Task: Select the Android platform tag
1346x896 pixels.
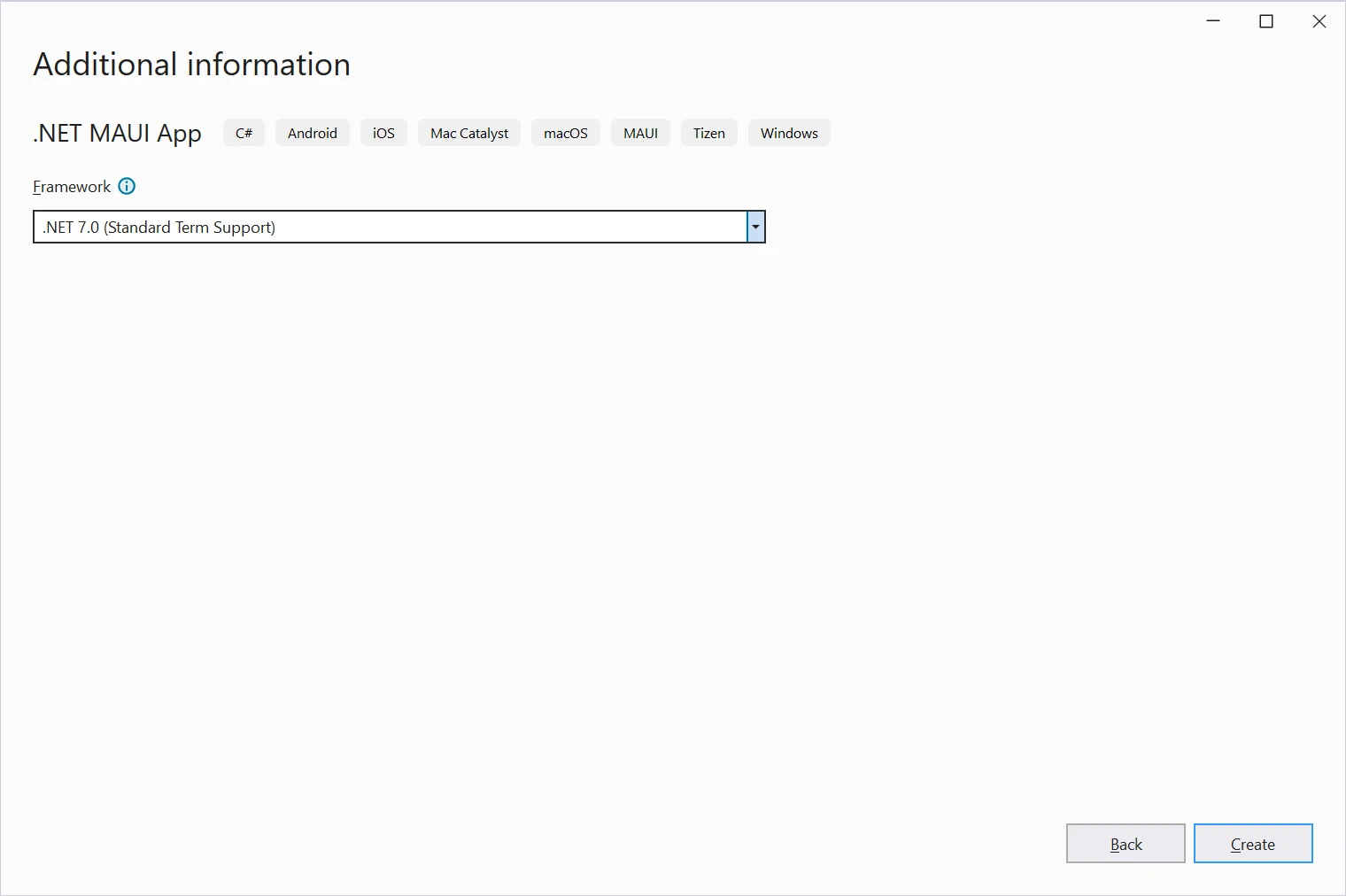Action: coord(312,133)
